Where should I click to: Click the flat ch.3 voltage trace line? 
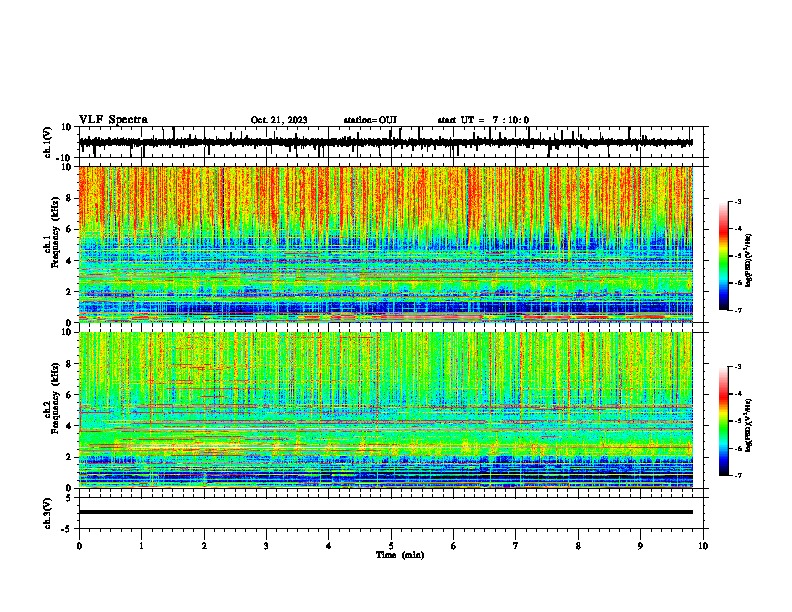(385, 512)
